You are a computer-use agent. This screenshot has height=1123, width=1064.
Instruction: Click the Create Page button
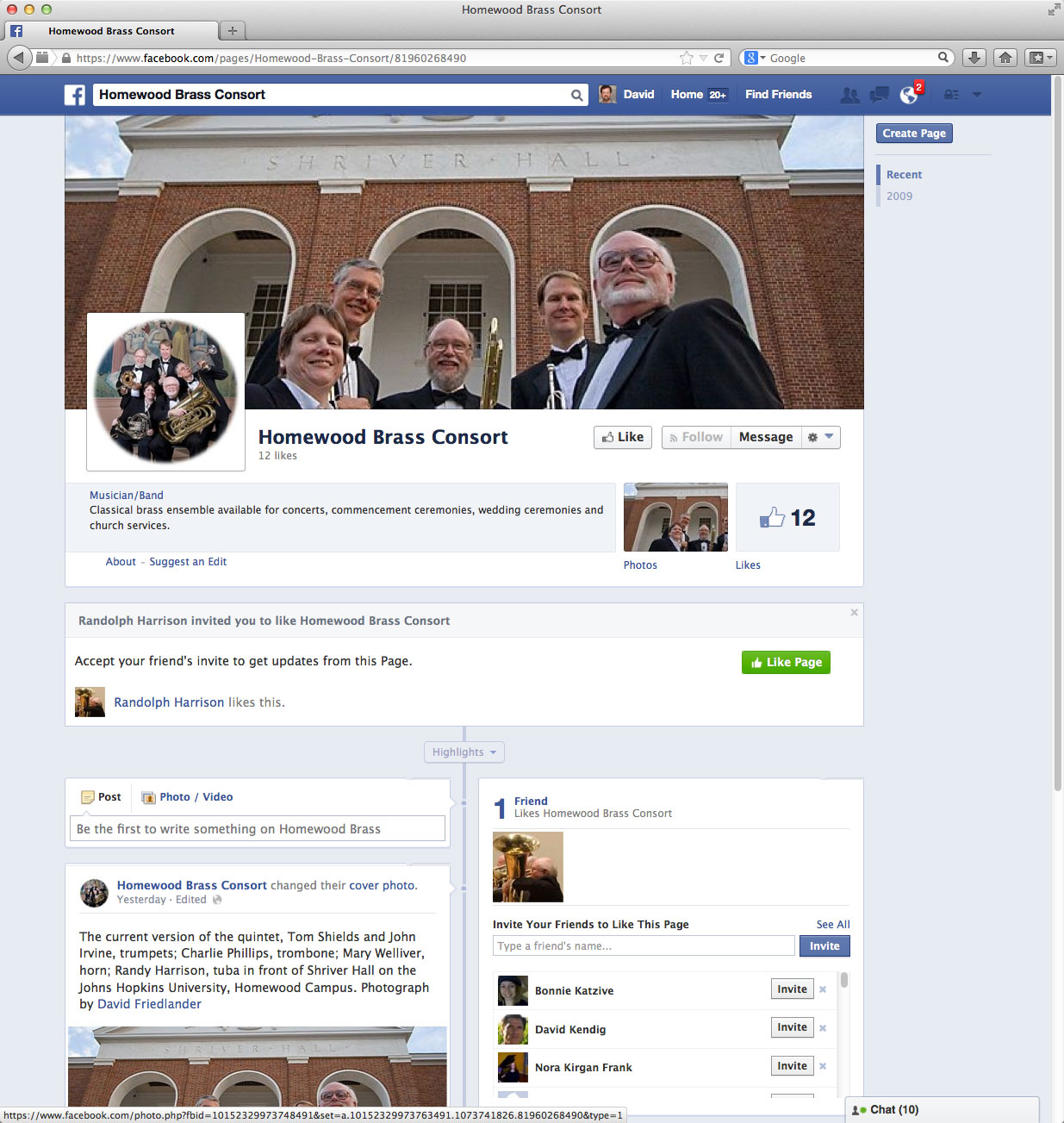point(914,134)
